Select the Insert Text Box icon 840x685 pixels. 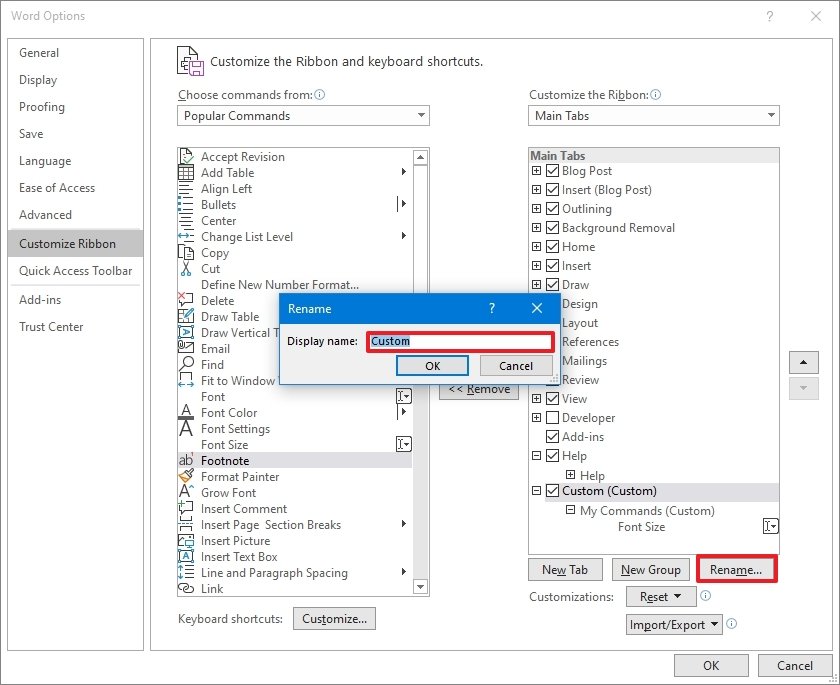click(x=186, y=556)
